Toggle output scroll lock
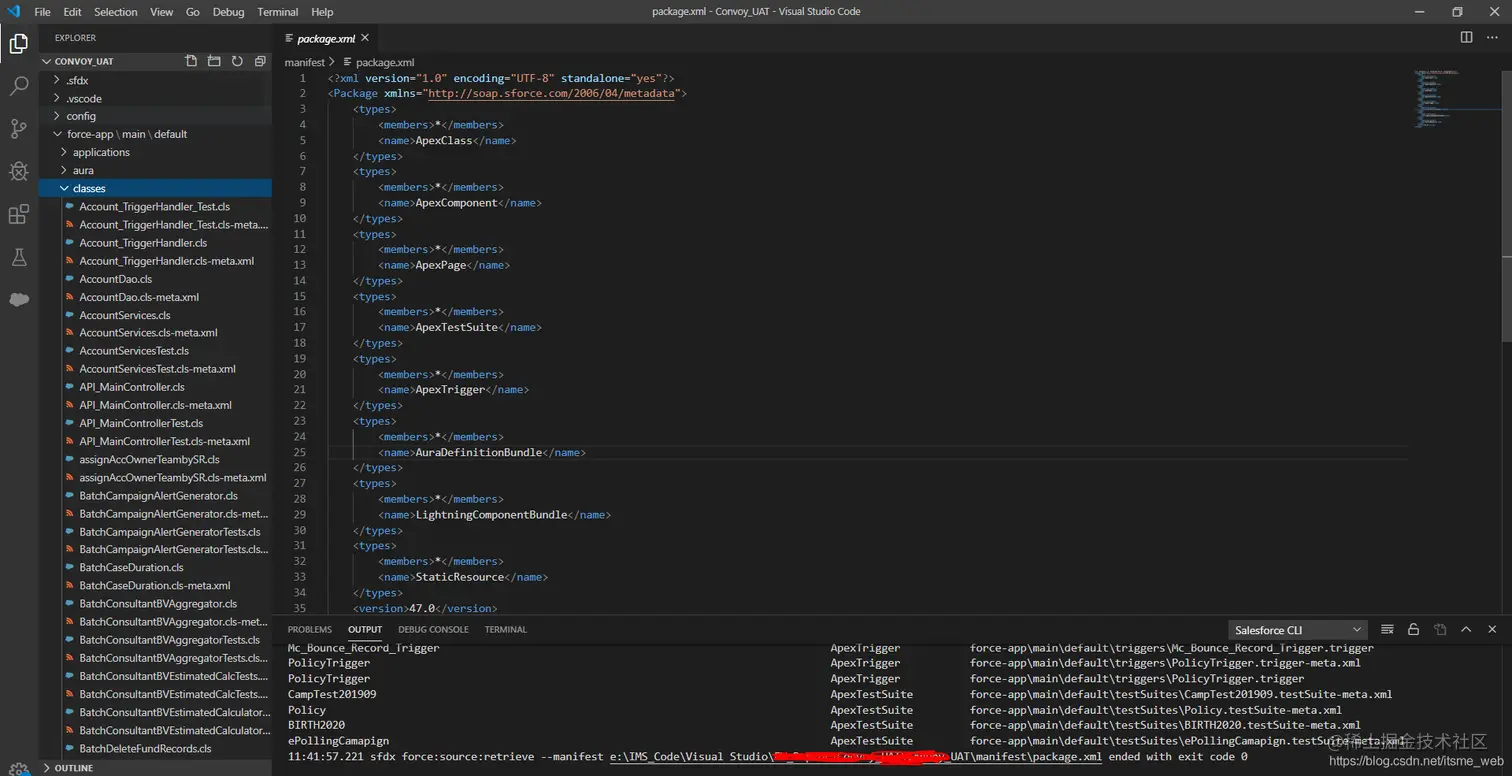Screen dimensions: 1512x776 1413,629
